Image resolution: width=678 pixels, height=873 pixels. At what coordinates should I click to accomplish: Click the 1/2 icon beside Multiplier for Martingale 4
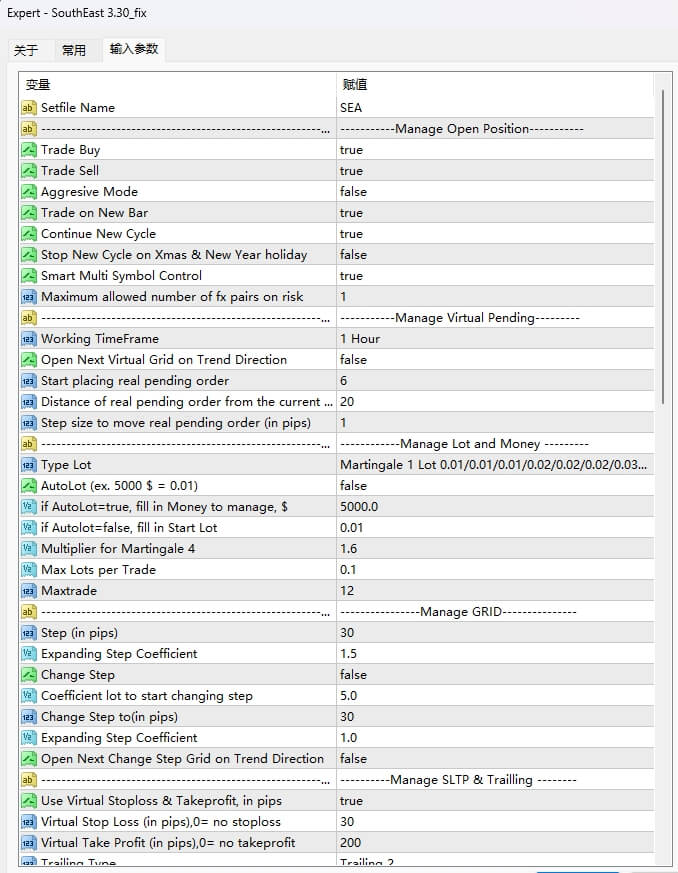coord(29,548)
